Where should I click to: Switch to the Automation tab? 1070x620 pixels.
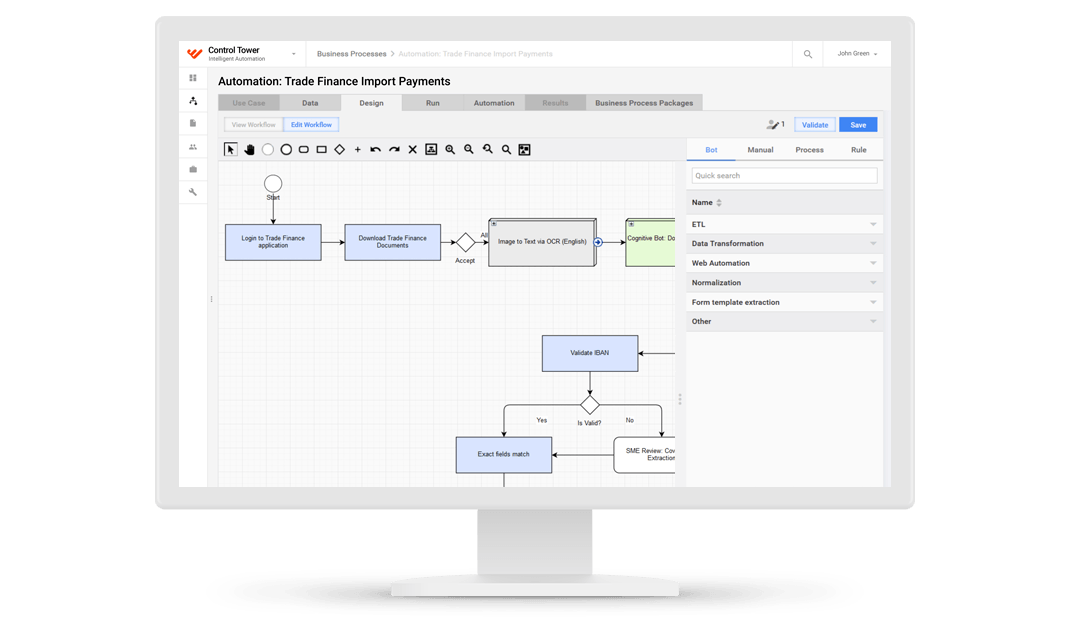[494, 103]
